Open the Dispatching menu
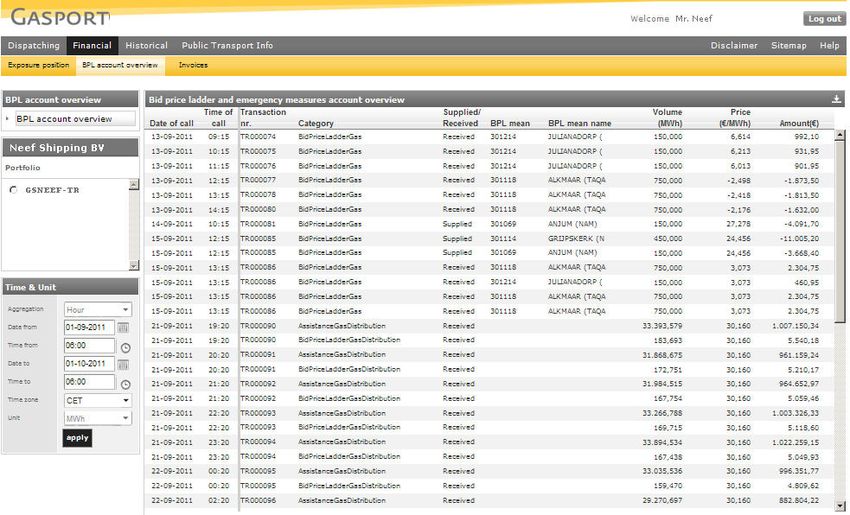Screen dimensions: 850x515 [x=34, y=46]
